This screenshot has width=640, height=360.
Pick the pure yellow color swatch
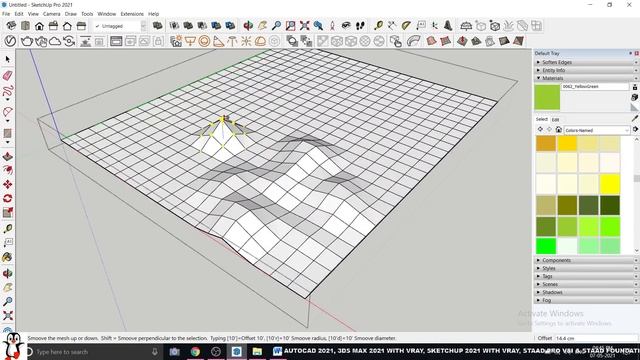click(x=610, y=184)
